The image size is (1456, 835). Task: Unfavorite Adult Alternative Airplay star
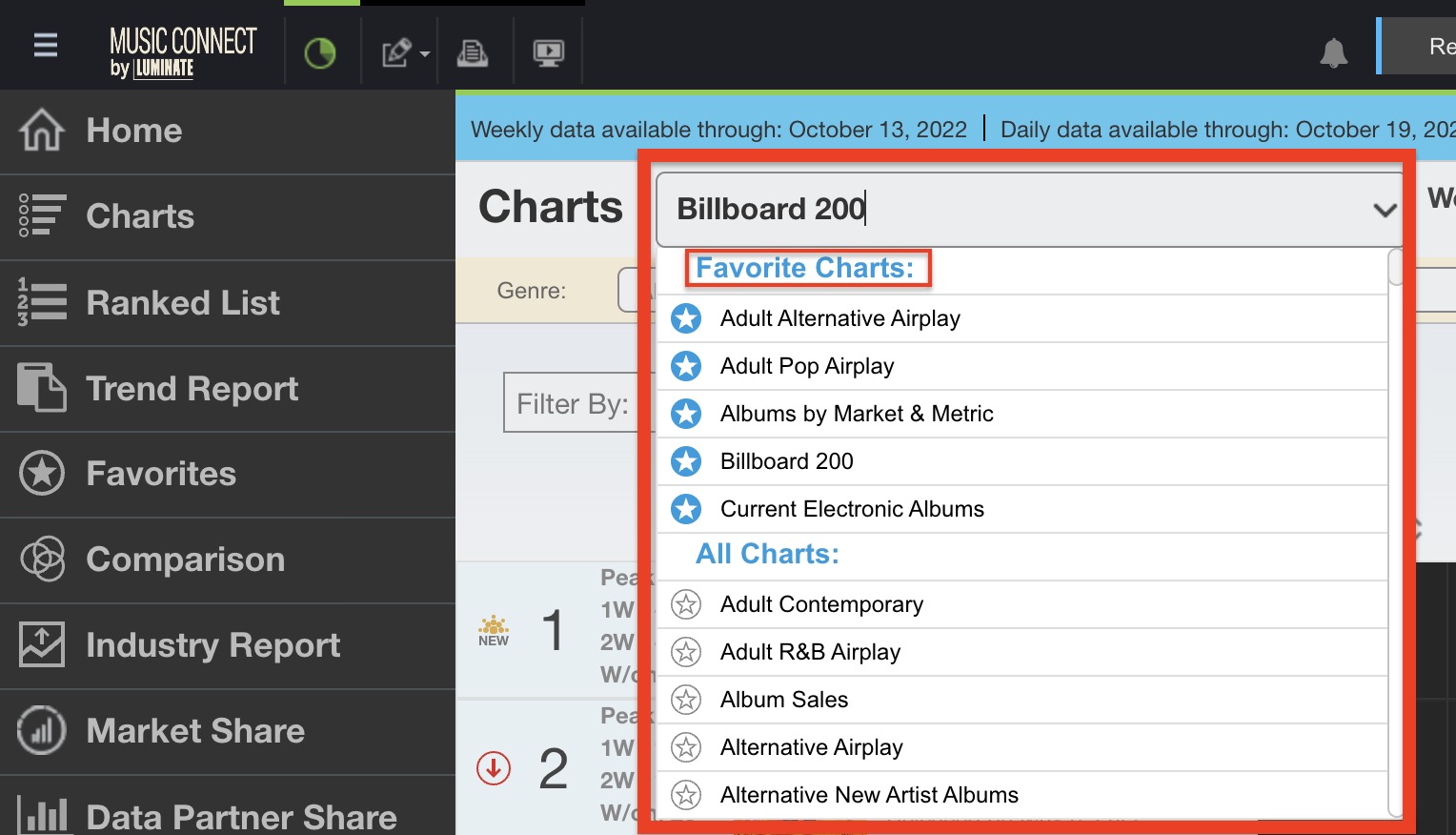[686, 318]
